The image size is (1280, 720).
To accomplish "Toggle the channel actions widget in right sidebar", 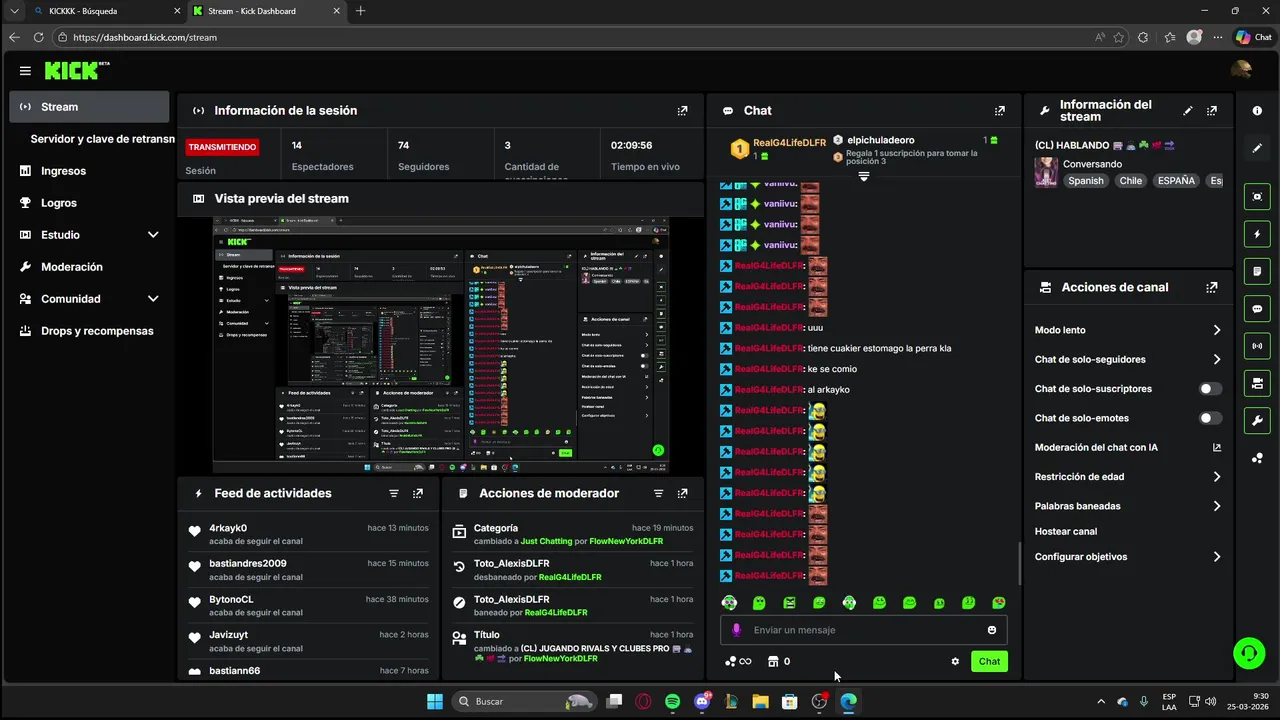I will (1257, 383).
